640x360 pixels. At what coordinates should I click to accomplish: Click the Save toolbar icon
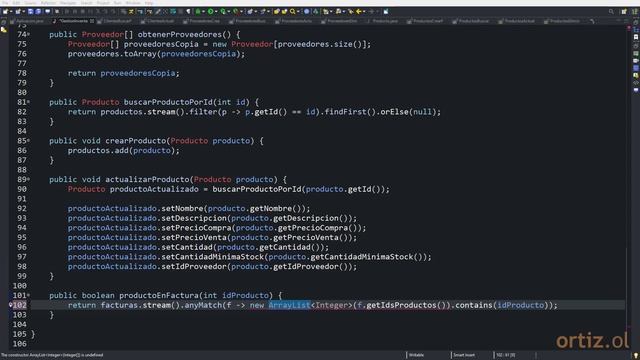coord(30,11)
